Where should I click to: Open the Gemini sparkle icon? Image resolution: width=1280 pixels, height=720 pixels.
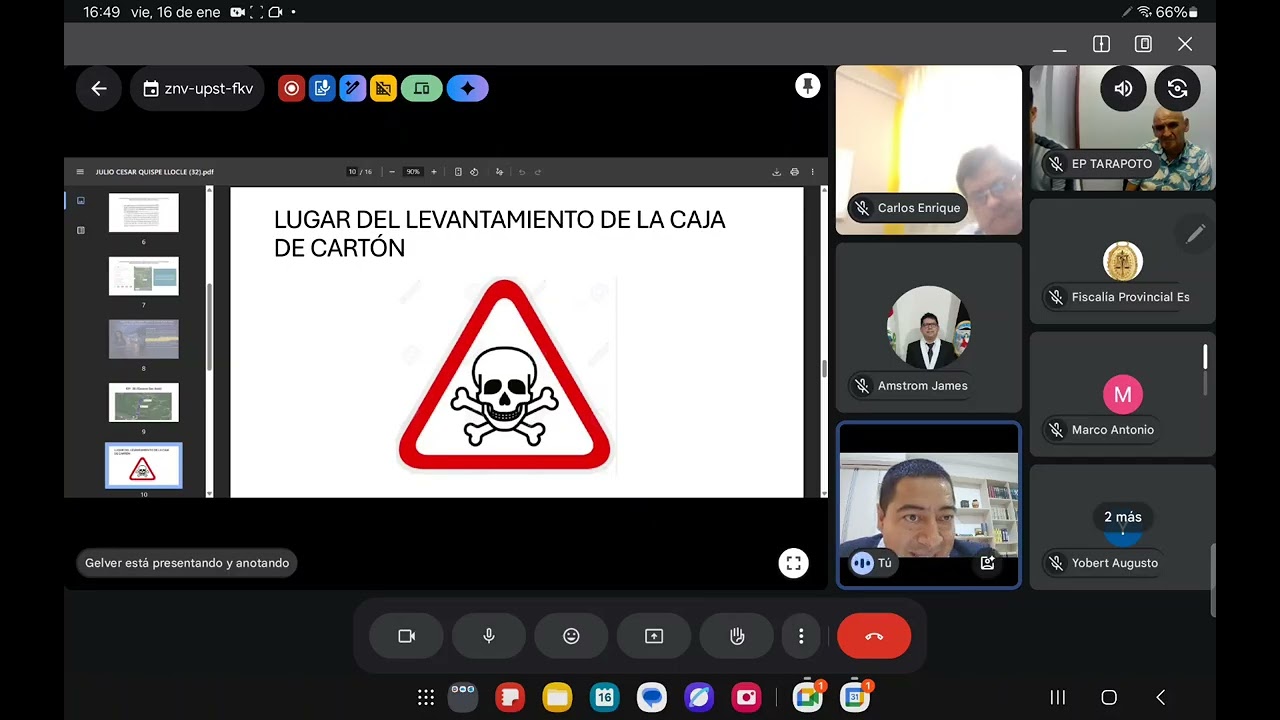[467, 89]
